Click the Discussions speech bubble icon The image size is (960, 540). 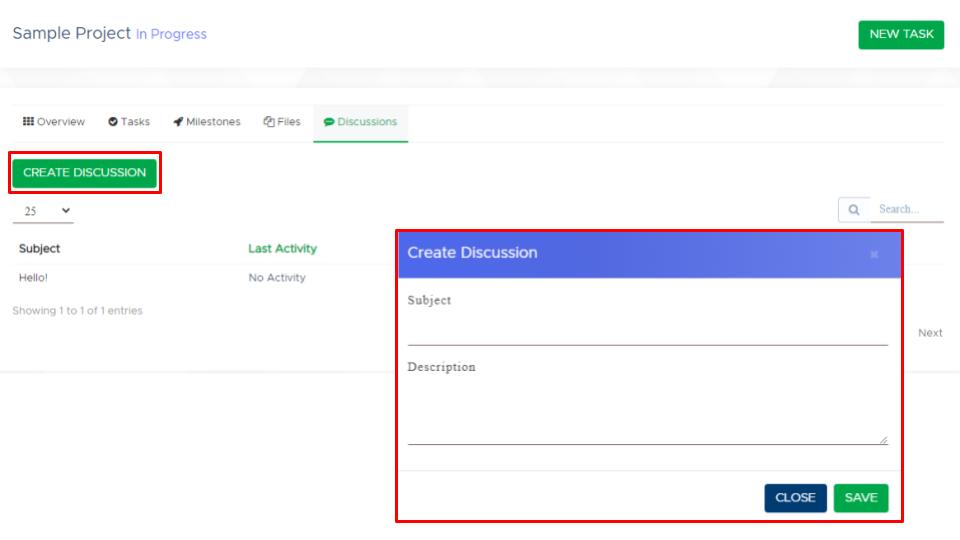329,122
